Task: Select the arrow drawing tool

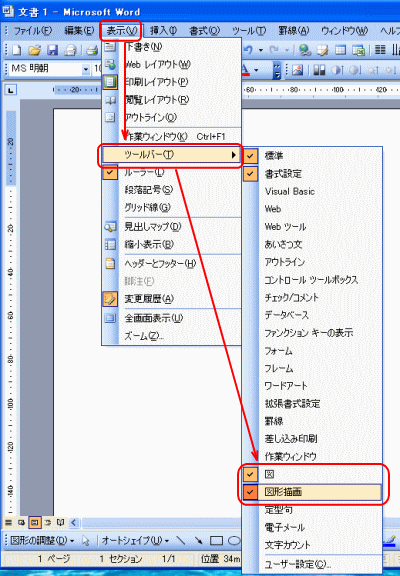Action: (198, 540)
